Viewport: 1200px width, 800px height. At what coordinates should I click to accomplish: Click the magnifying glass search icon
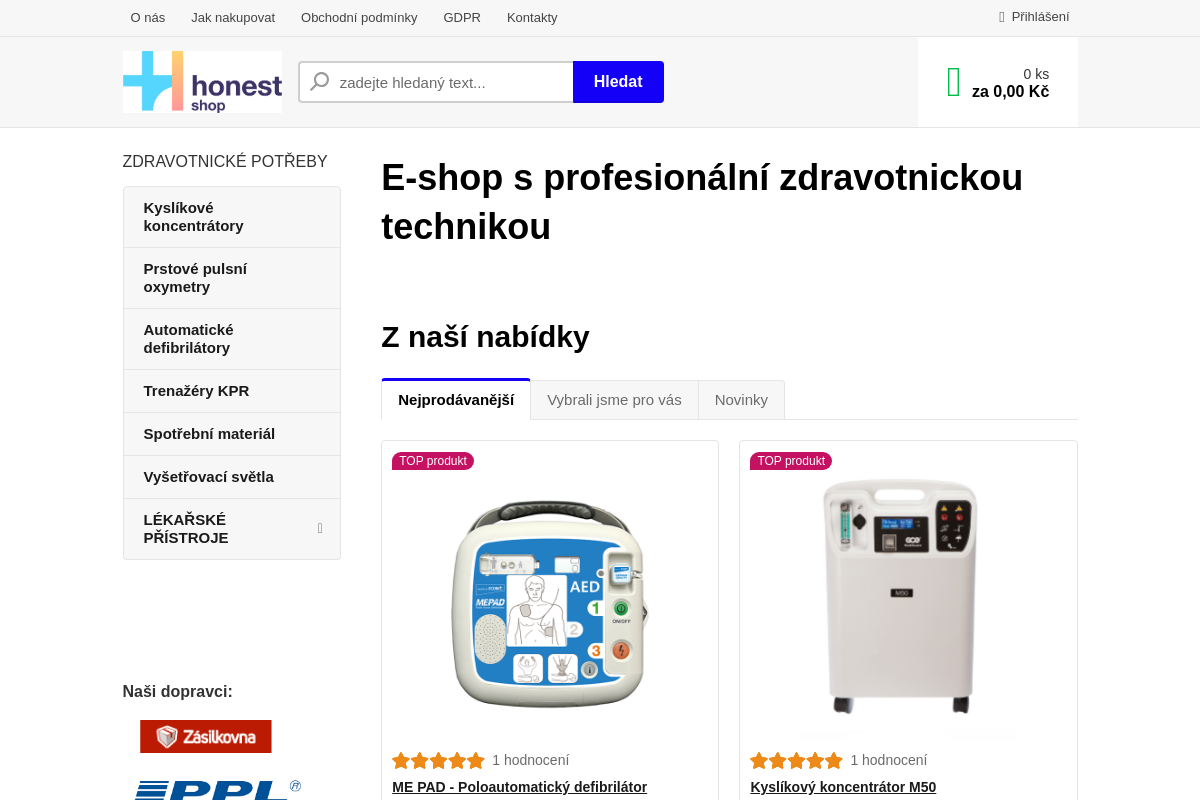point(318,81)
